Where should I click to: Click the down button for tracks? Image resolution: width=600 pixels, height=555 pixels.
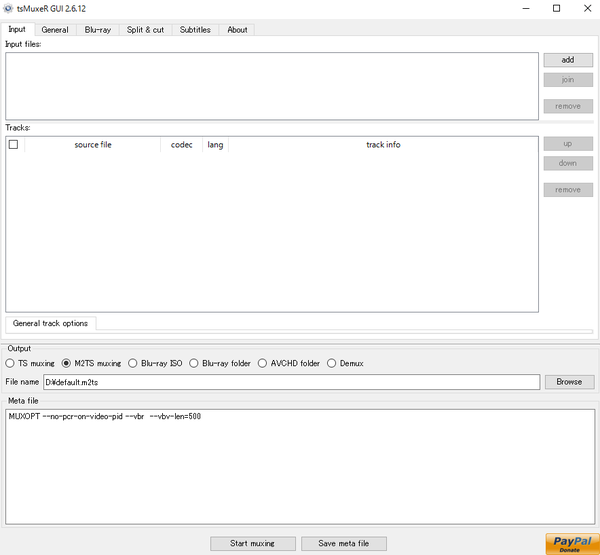click(568, 163)
